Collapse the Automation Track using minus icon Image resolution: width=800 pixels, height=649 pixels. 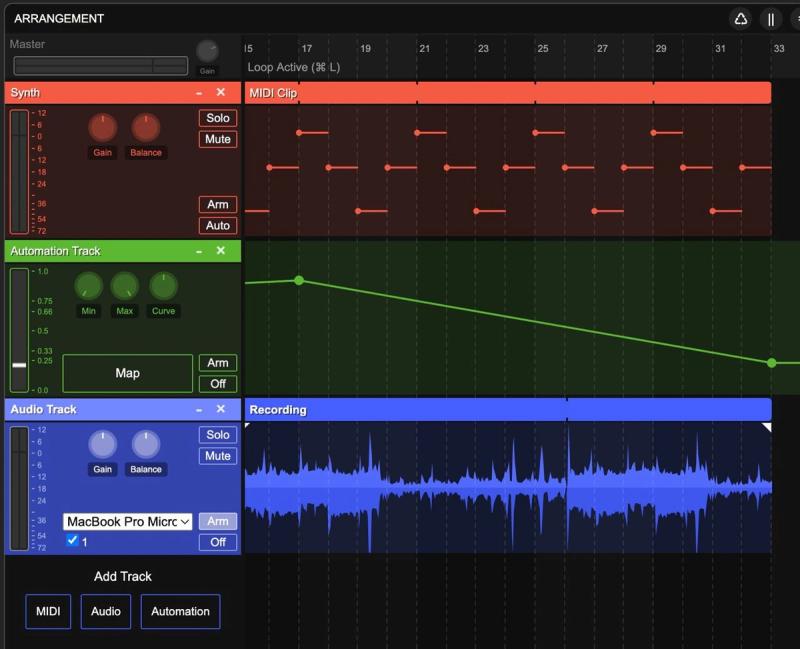point(199,251)
